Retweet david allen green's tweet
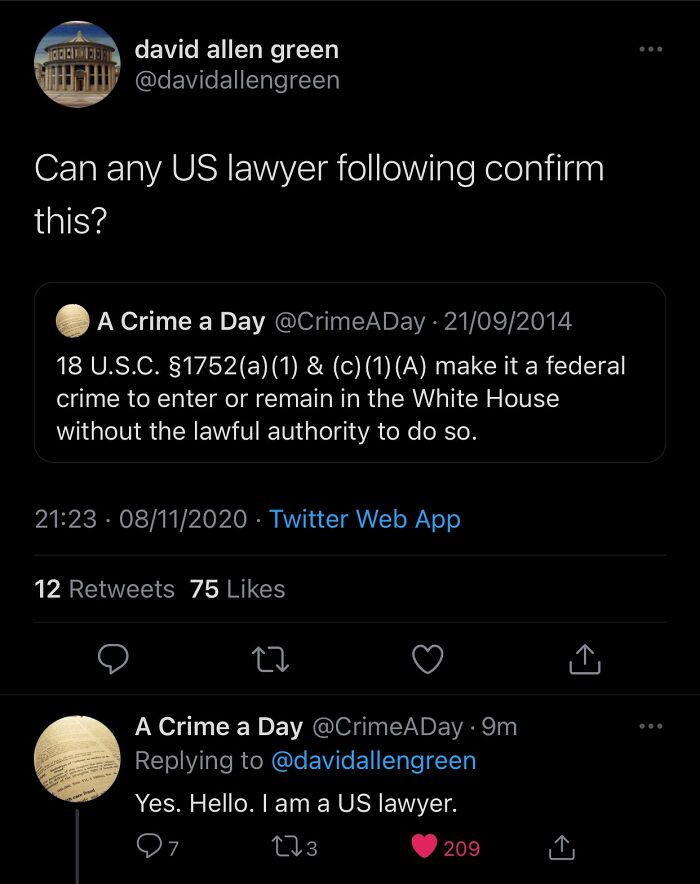 [x=270, y=658]
